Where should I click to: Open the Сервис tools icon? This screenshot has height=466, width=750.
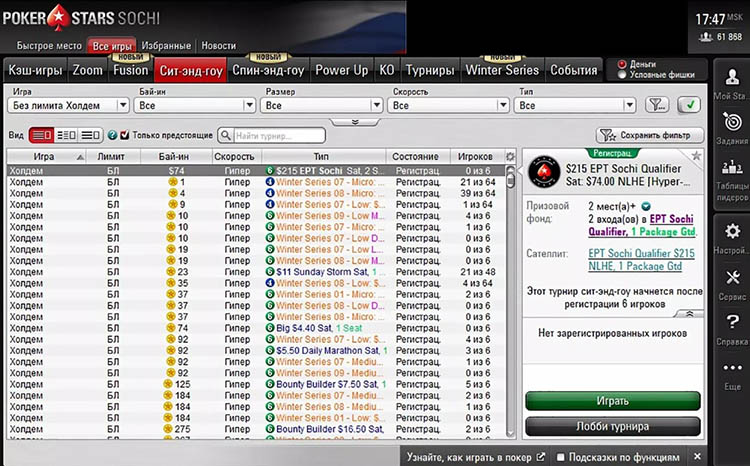(732, 277)
